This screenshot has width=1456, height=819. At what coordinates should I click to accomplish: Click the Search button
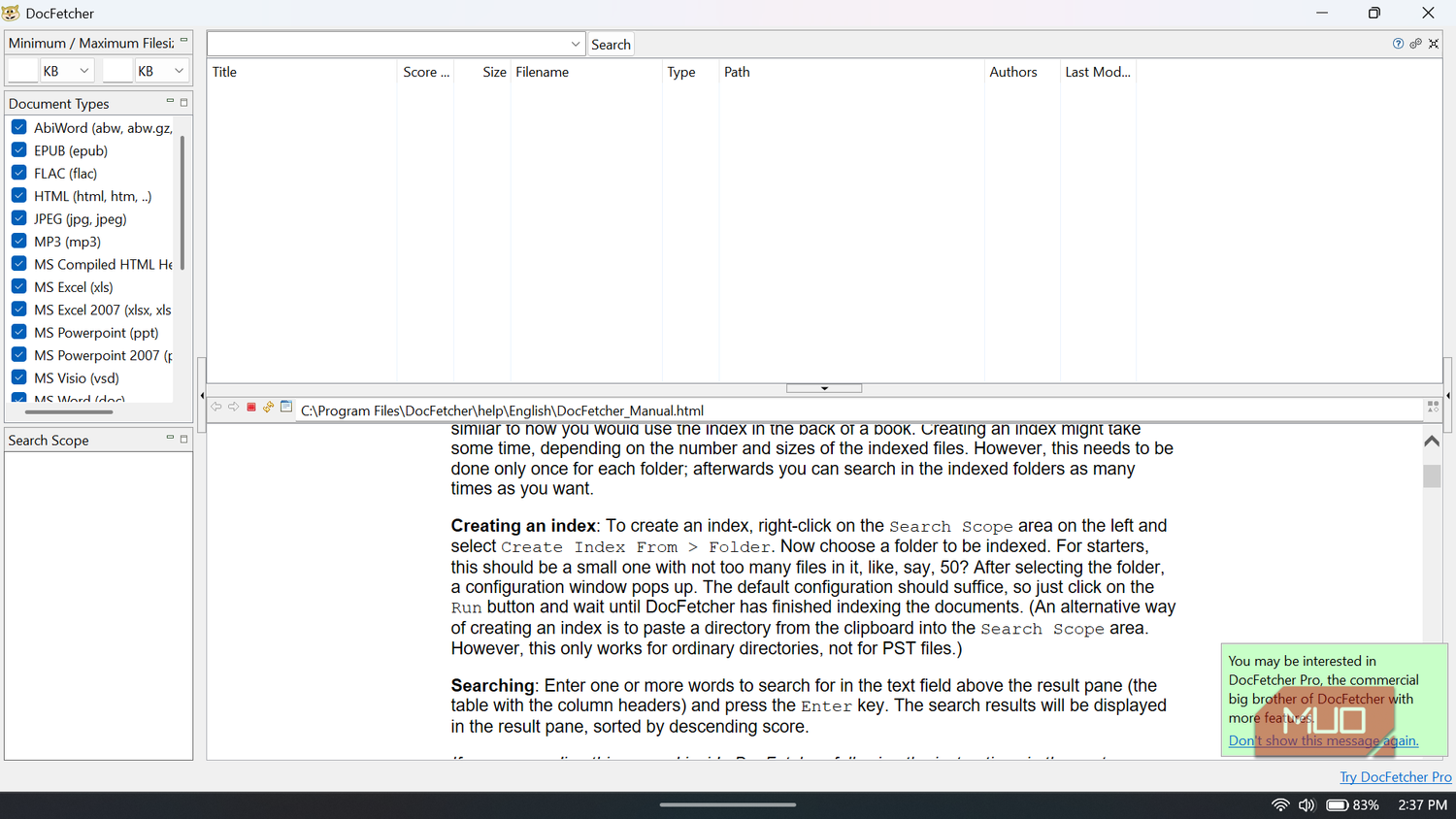[611, 45]
